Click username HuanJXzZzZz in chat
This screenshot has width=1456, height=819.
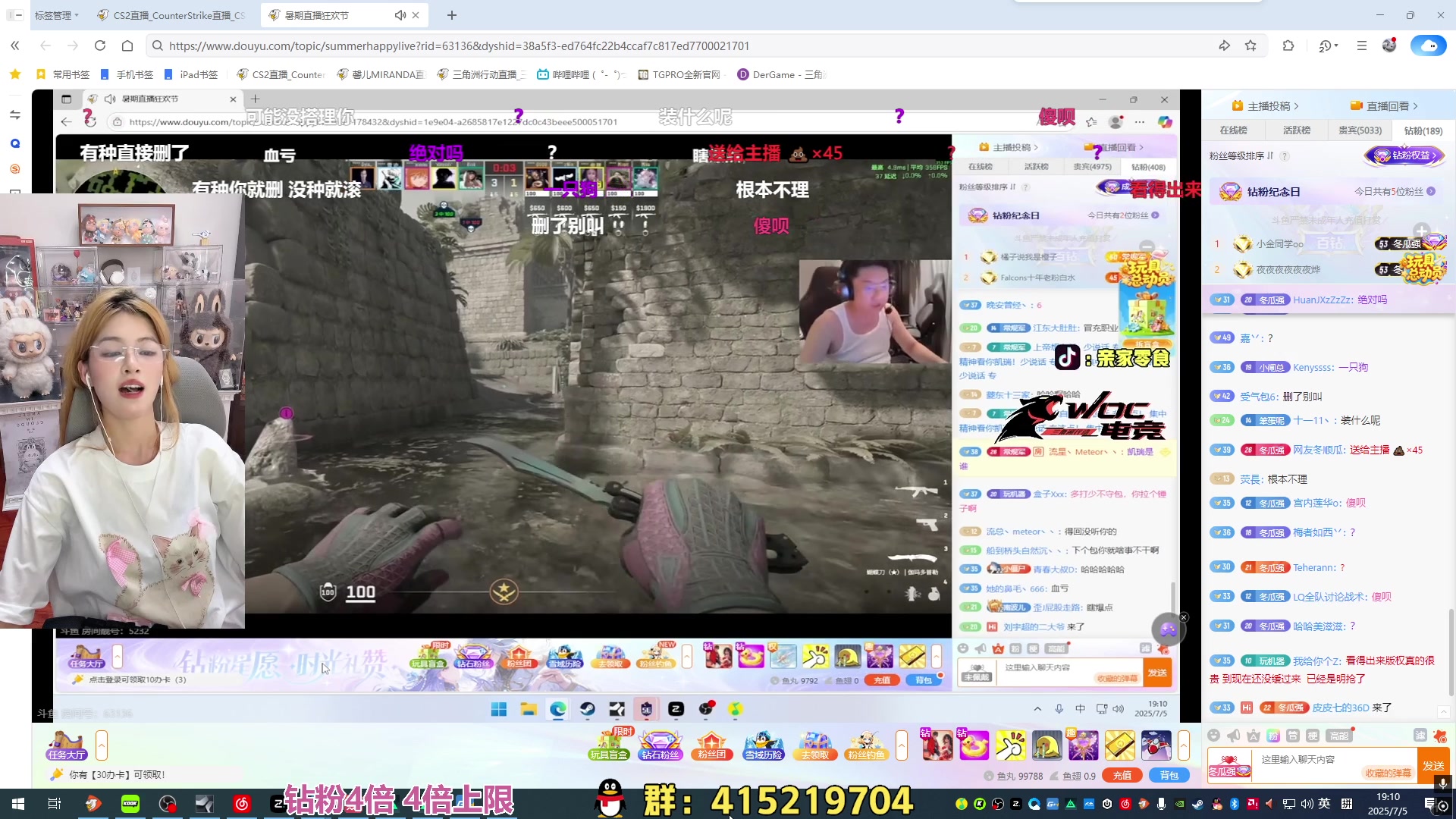1323,300
